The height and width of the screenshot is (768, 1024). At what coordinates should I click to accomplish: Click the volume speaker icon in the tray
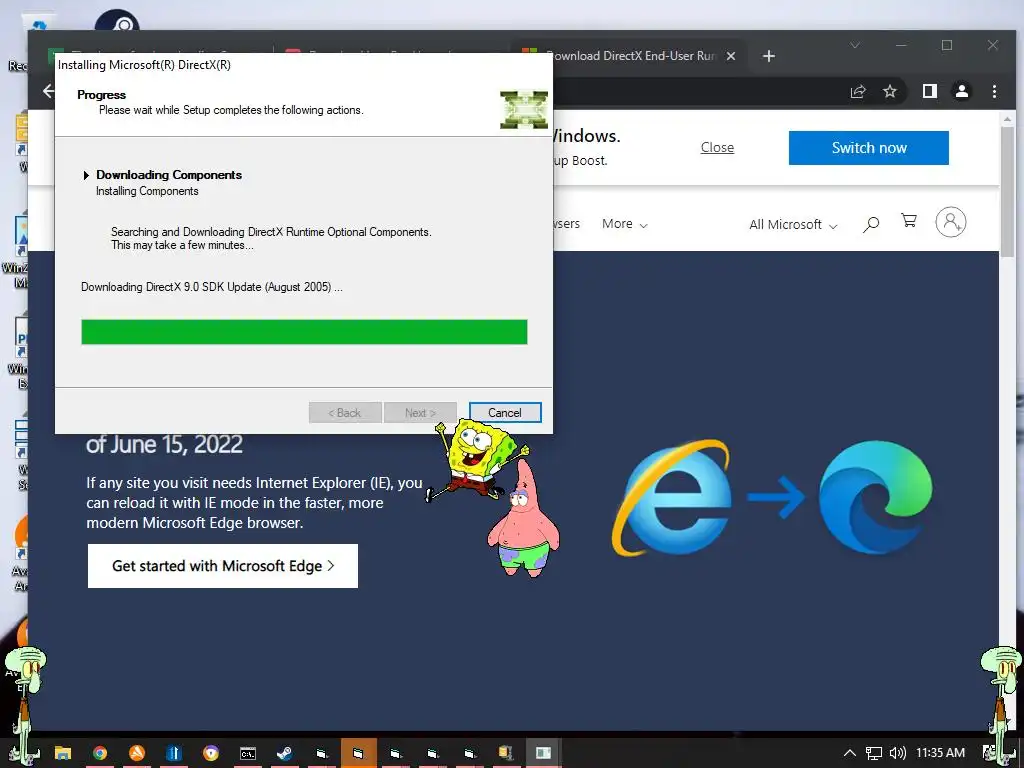[898, 753]
